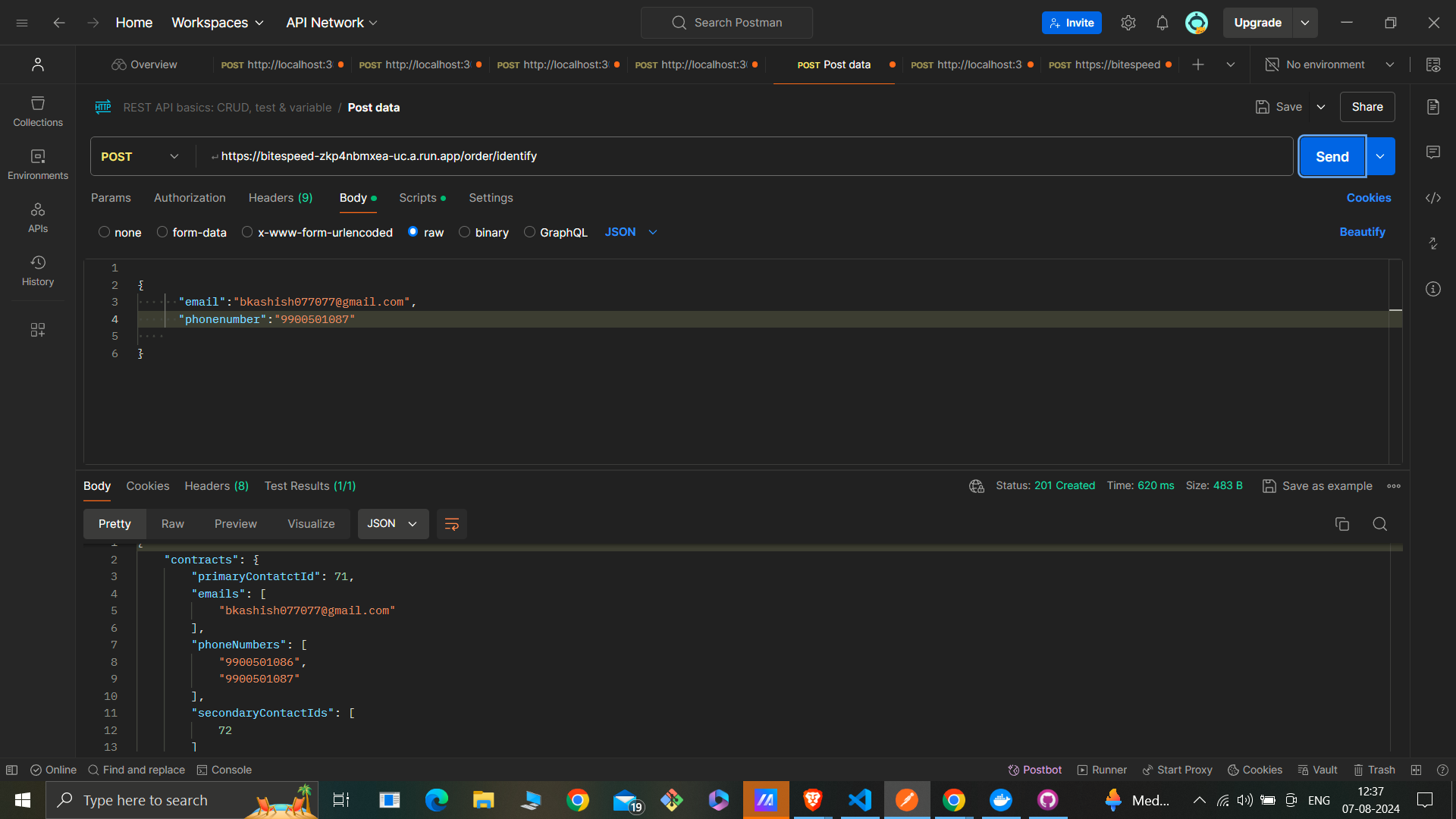Screen dimensions: 1456x819
Task: Click the code snippet icon
Action: 1432,198
